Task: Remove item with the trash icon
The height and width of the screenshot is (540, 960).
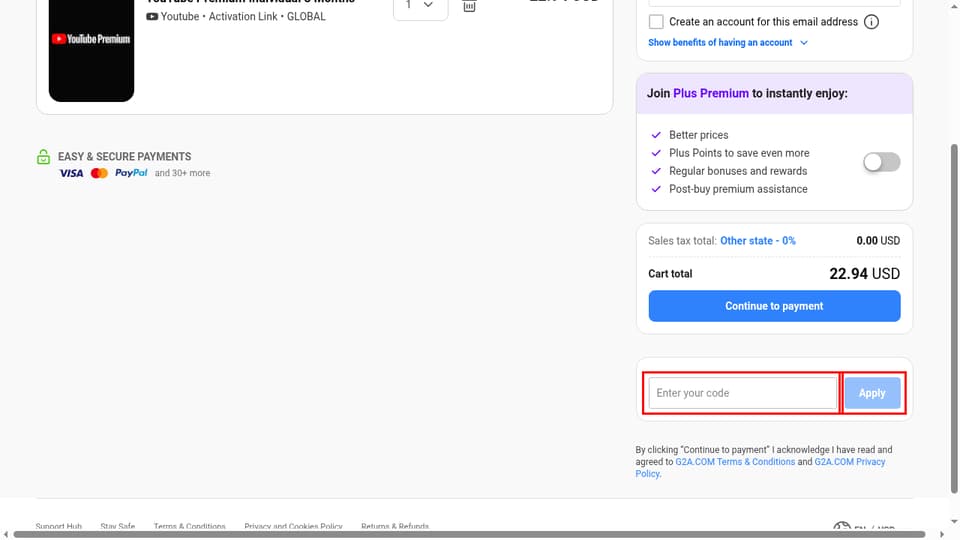Action: 469,6
